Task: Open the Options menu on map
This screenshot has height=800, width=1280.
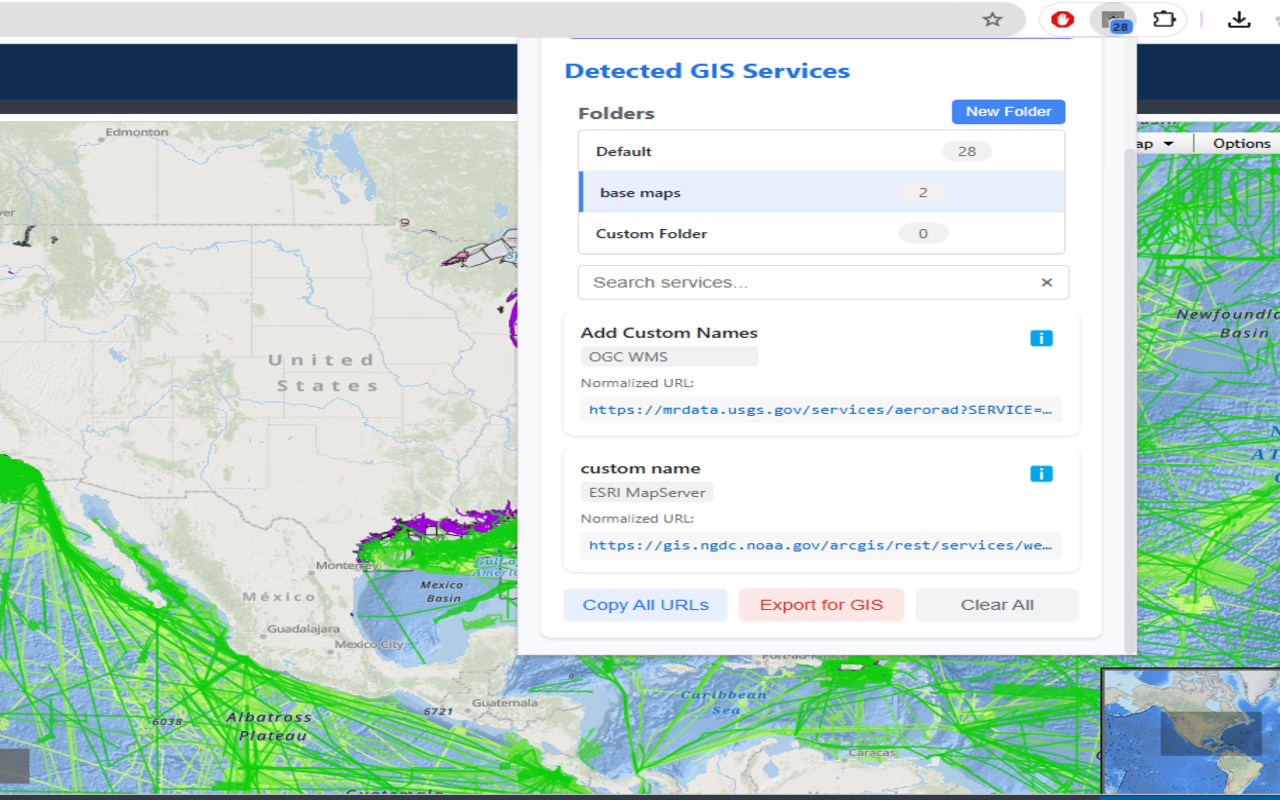Action: pyautogui.click(x=1241, y=144)
